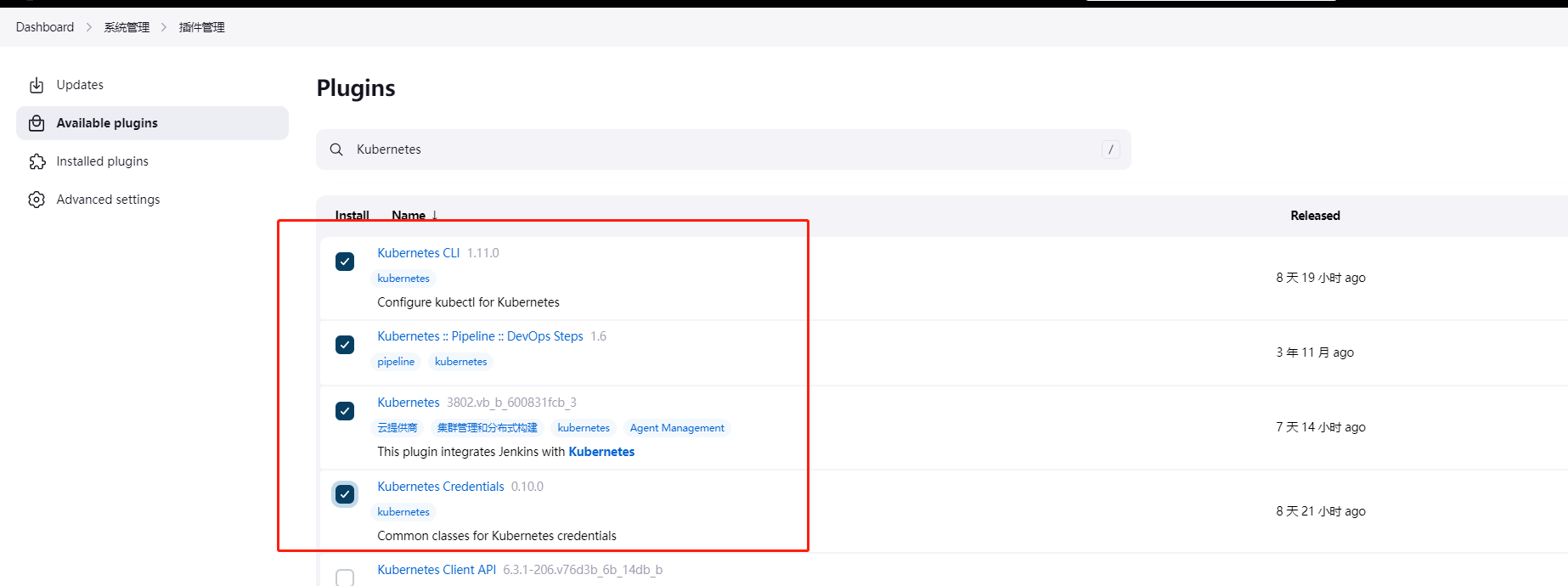Click '7 天 14 小时 ago' release time
The width and height of the screenshot is (1568, 586).
click(1321, 427)
